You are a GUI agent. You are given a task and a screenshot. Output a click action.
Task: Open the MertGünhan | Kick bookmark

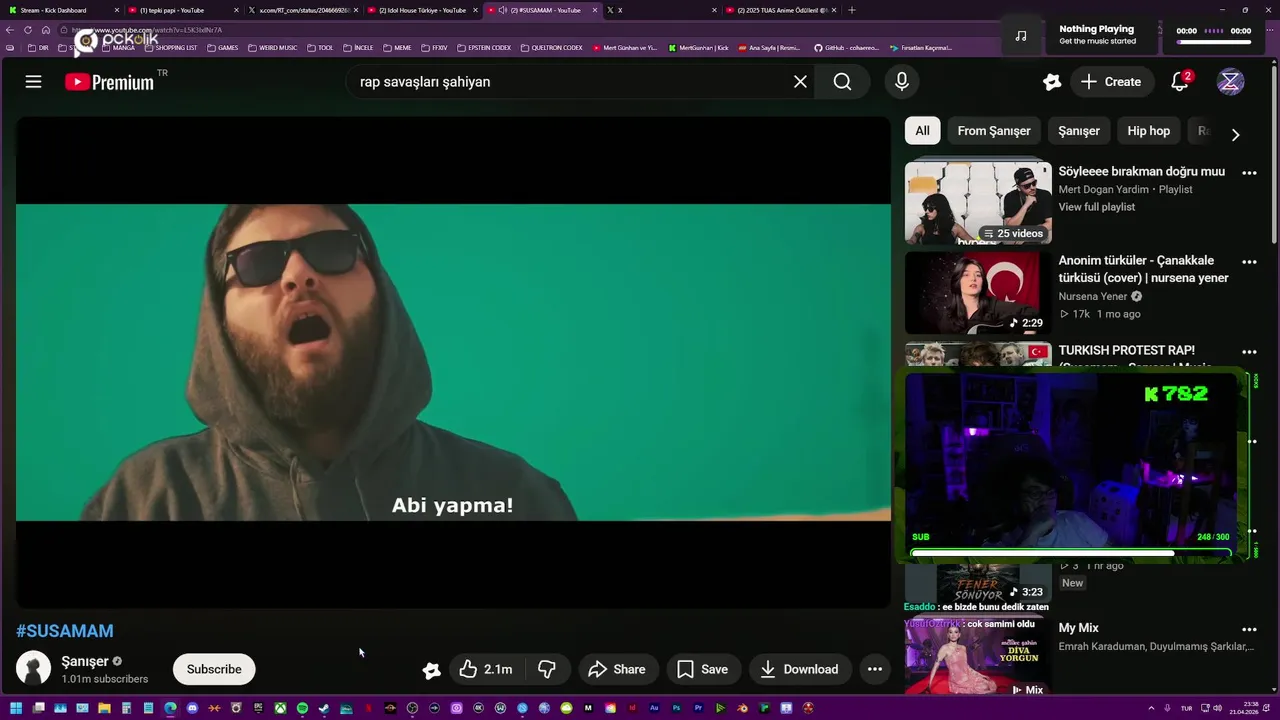tap(699, 48)
